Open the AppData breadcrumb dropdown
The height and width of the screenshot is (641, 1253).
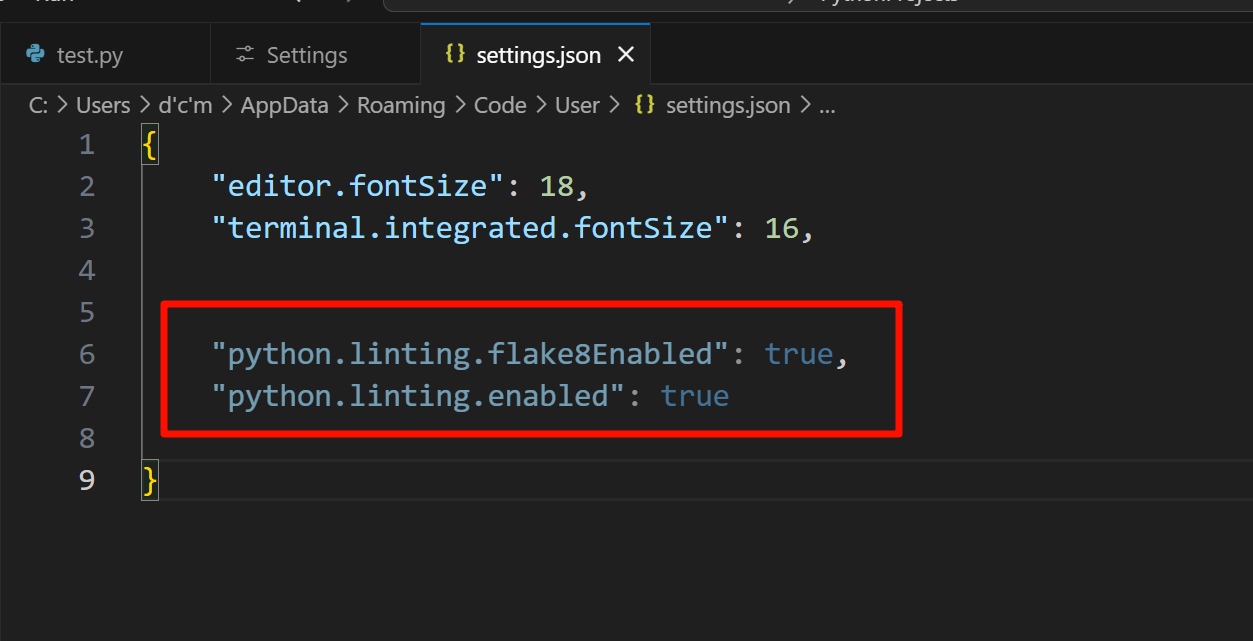284,105
